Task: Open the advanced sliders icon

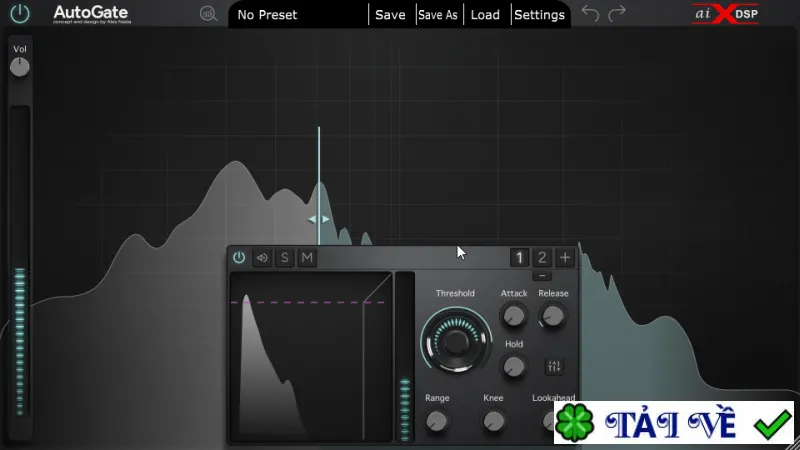Action: tap(554, 366)
